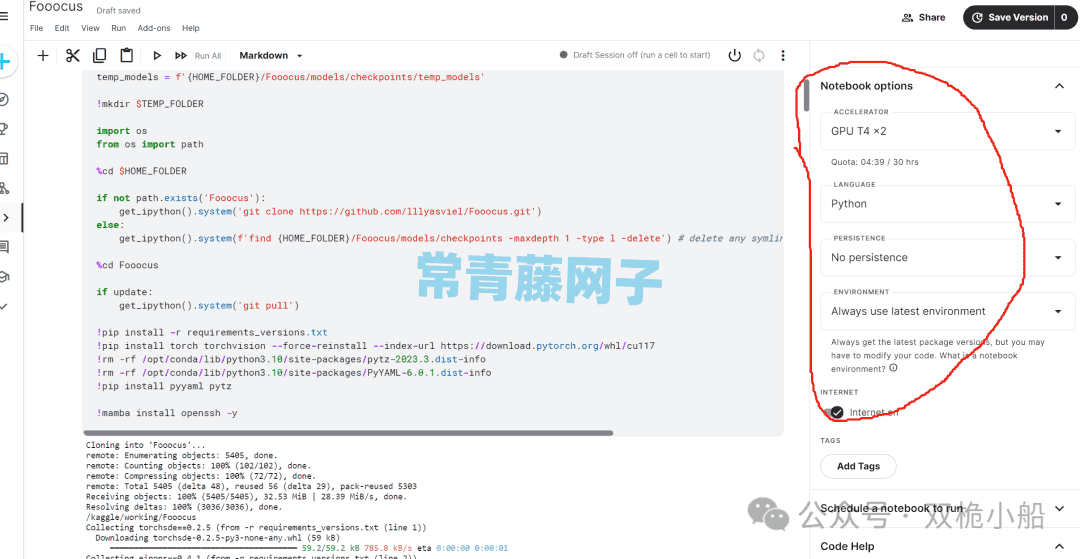Screen dimensions: 1080x559
Task: Copy the selected cell
Action: 100,56
